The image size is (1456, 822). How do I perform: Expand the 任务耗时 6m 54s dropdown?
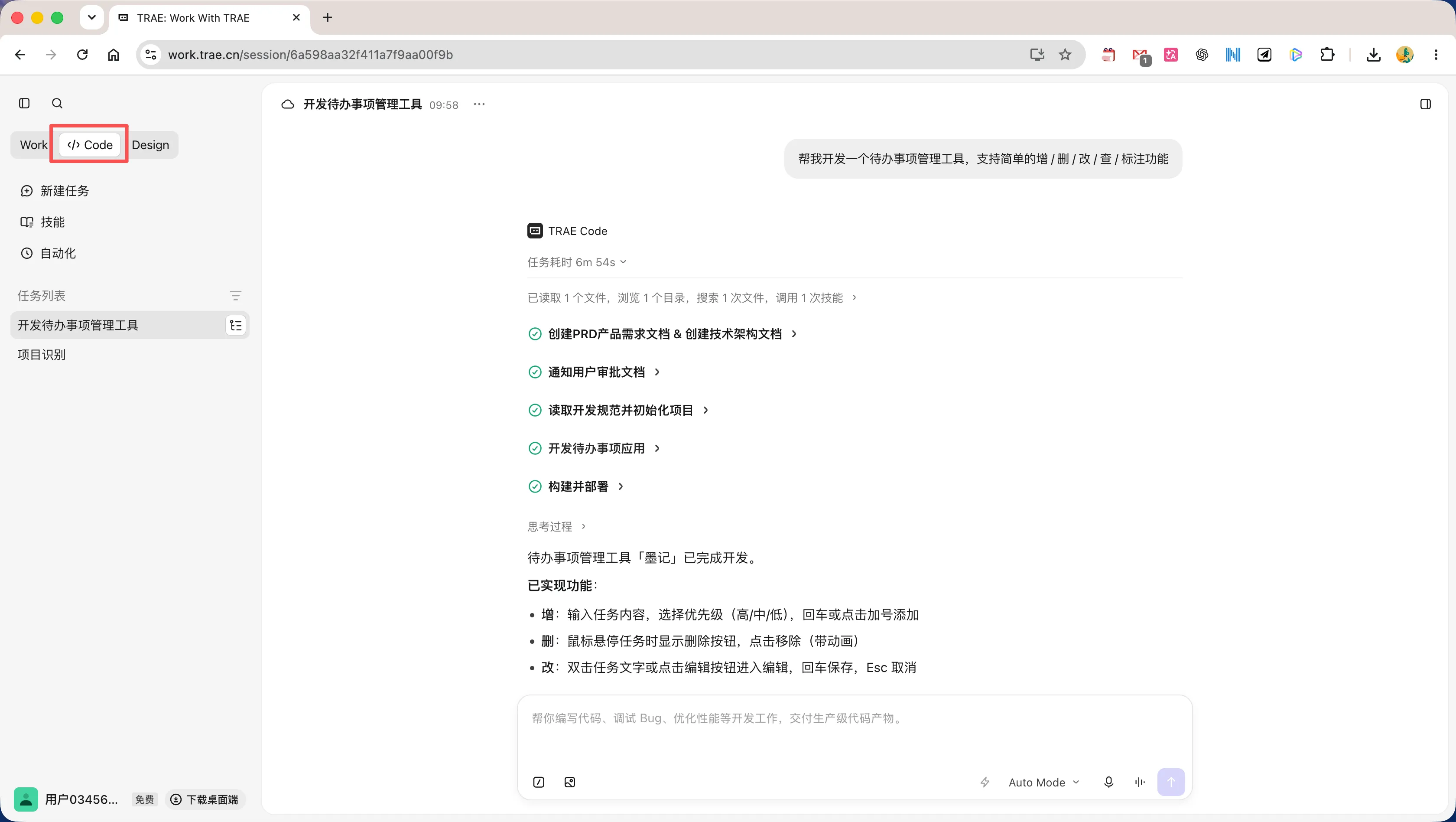[x=577, y=262]
